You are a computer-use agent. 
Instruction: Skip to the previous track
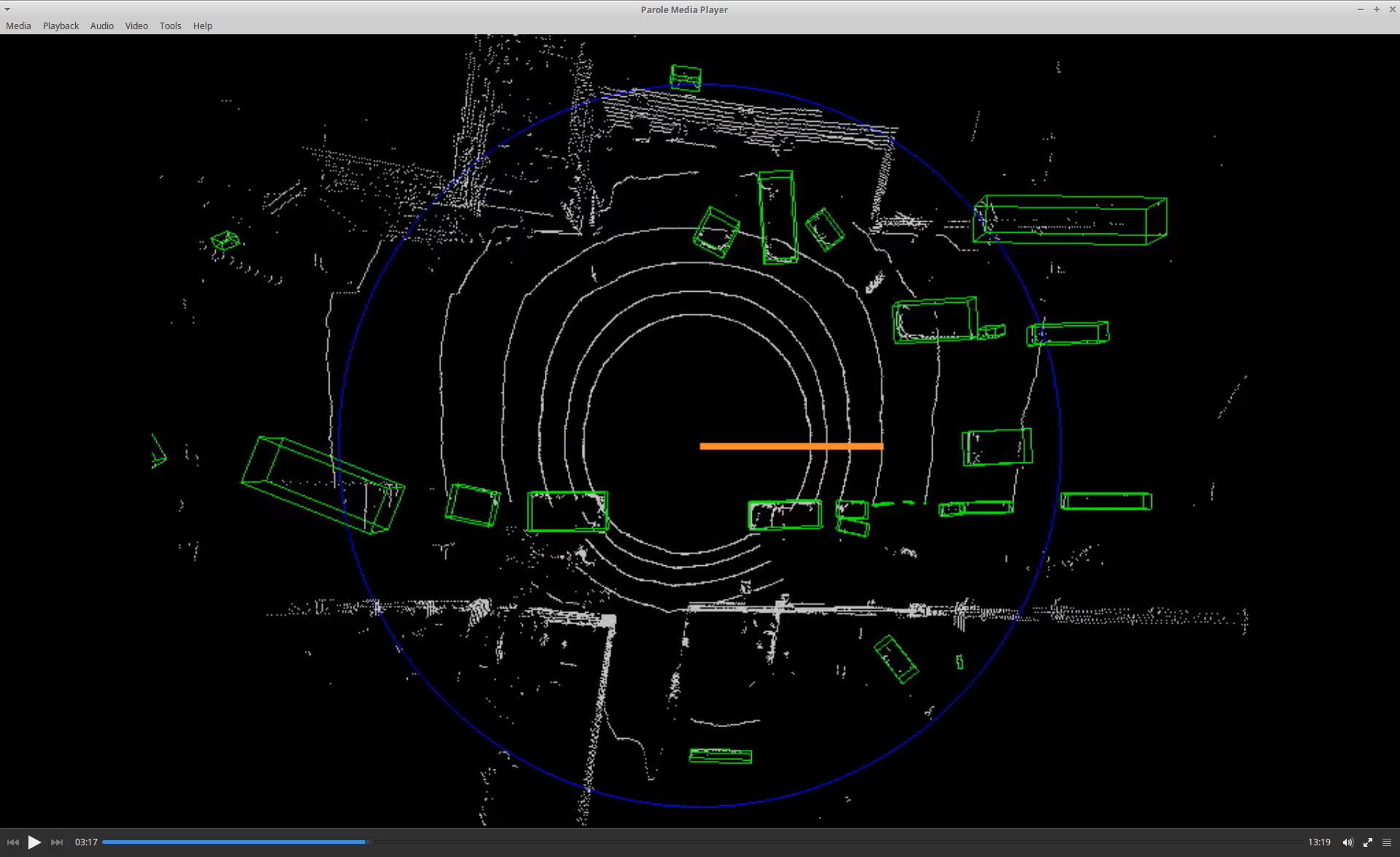point(12,842)
